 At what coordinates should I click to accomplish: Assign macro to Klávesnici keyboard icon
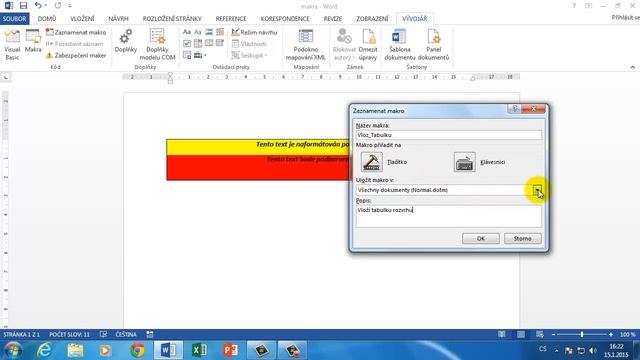(x=464, y=162)
